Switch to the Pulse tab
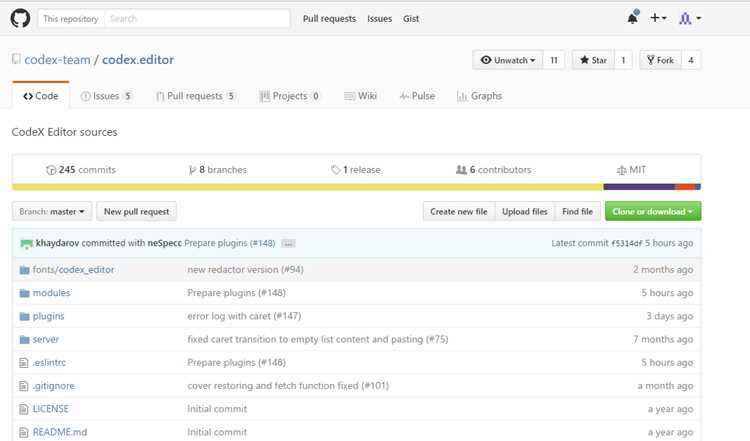Screen dimensions: 750x441 point(417,96)
